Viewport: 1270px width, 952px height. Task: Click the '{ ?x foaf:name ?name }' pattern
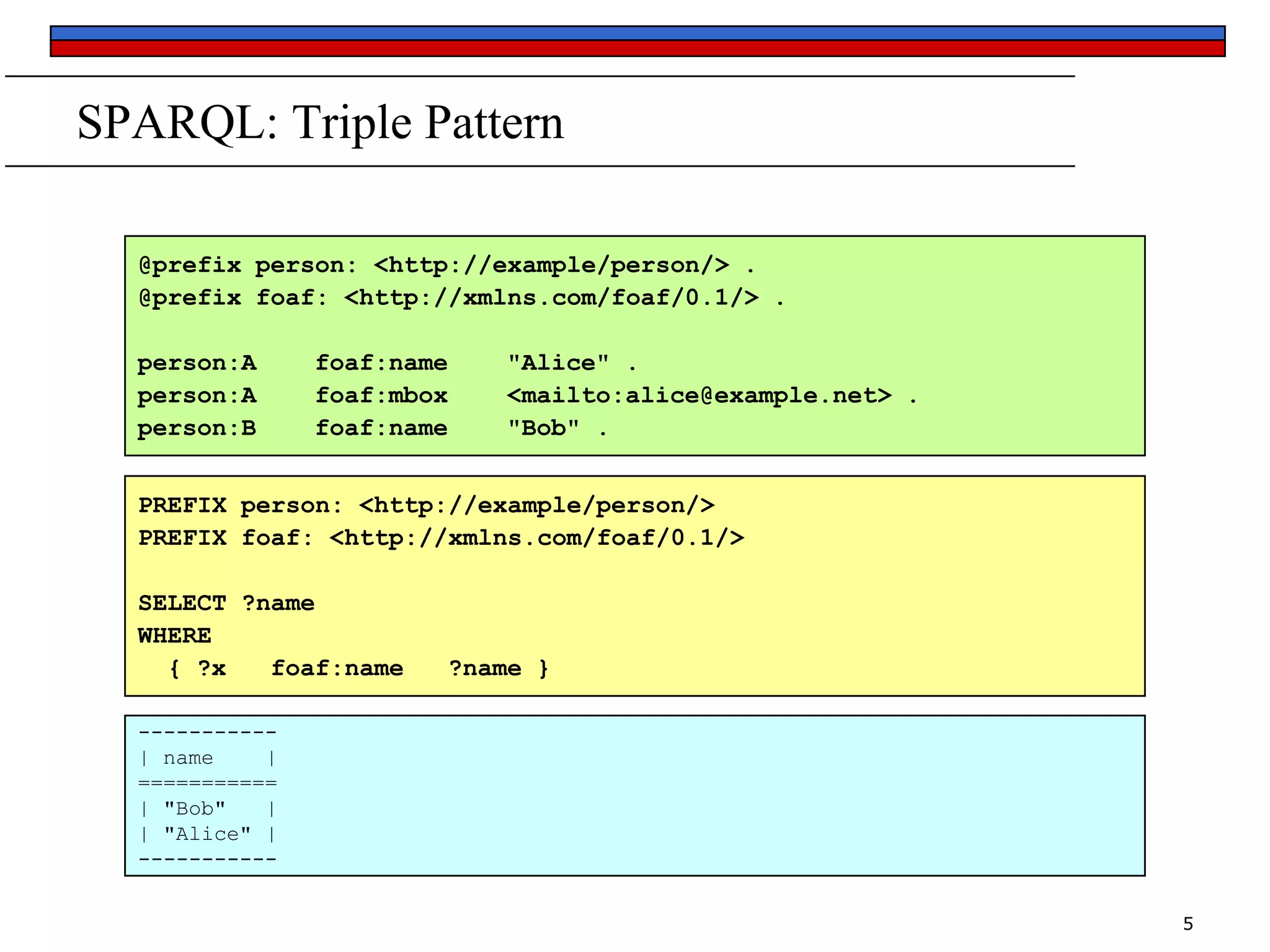click(359, 669)
